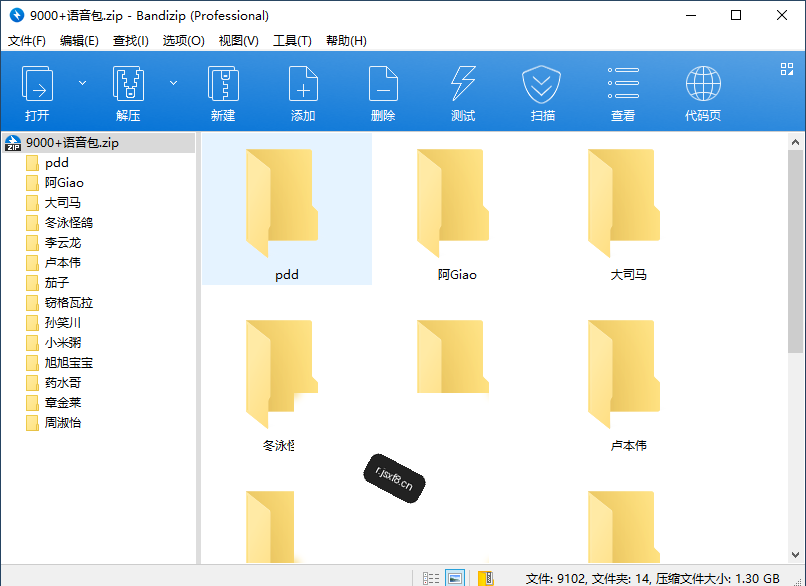This screenshot has width=806, height=586.
Task: Click the Add (添加) file icon
Action: 303,84
